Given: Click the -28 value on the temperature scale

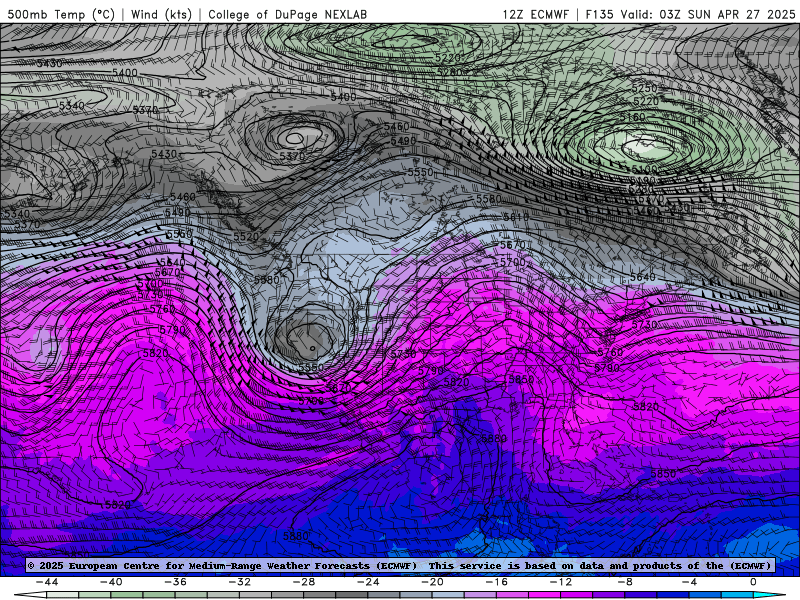Looking at the screenshot, I should [304, 582].
